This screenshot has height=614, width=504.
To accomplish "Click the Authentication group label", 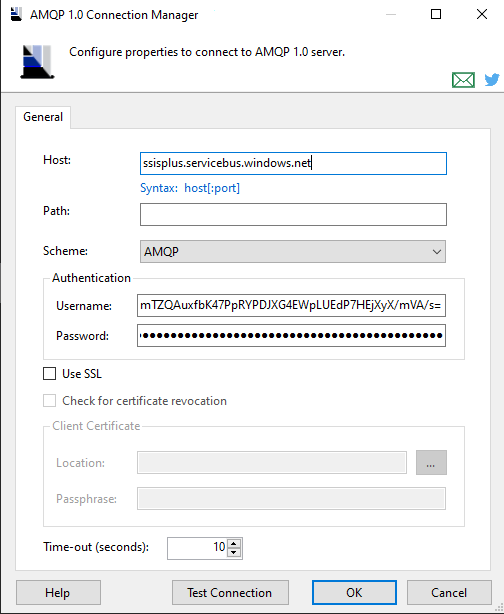I will tap(91, 278).
